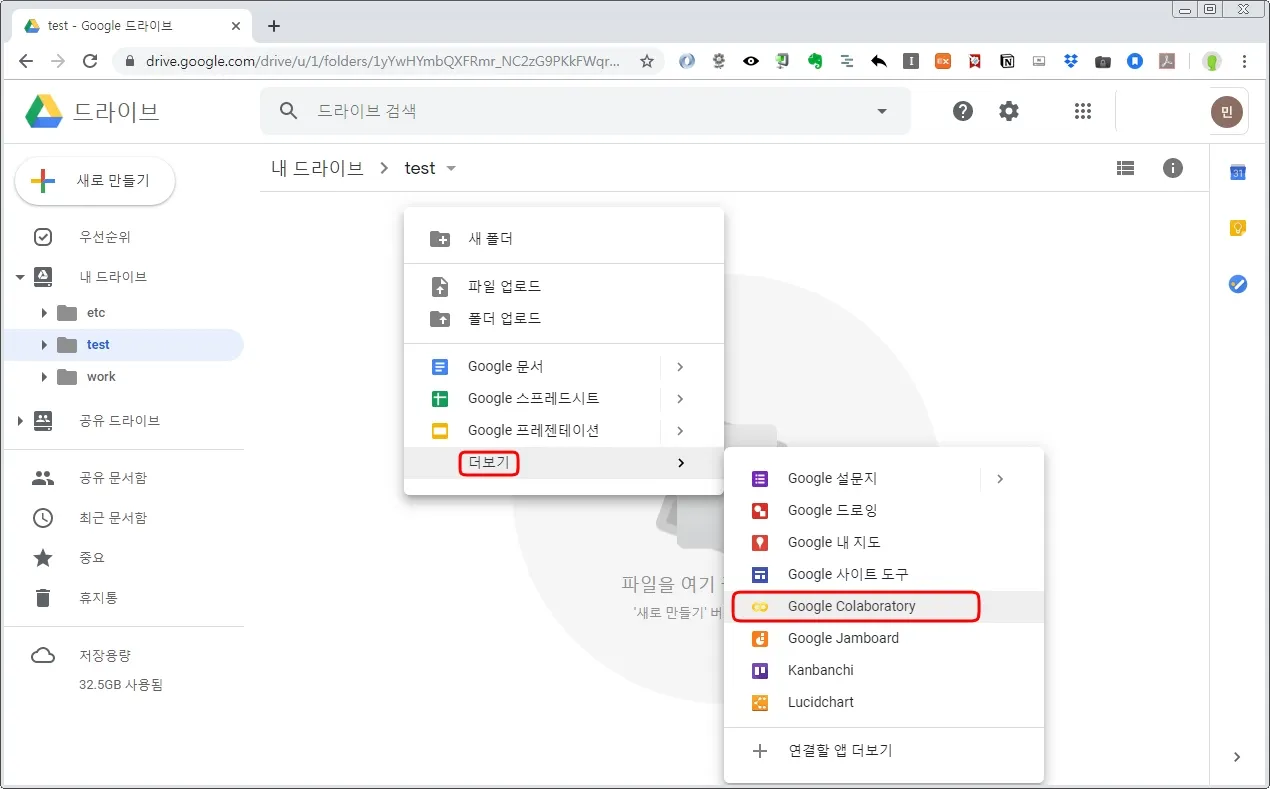Bookmark this page with star icon
1270x789 pixels.
647,61
